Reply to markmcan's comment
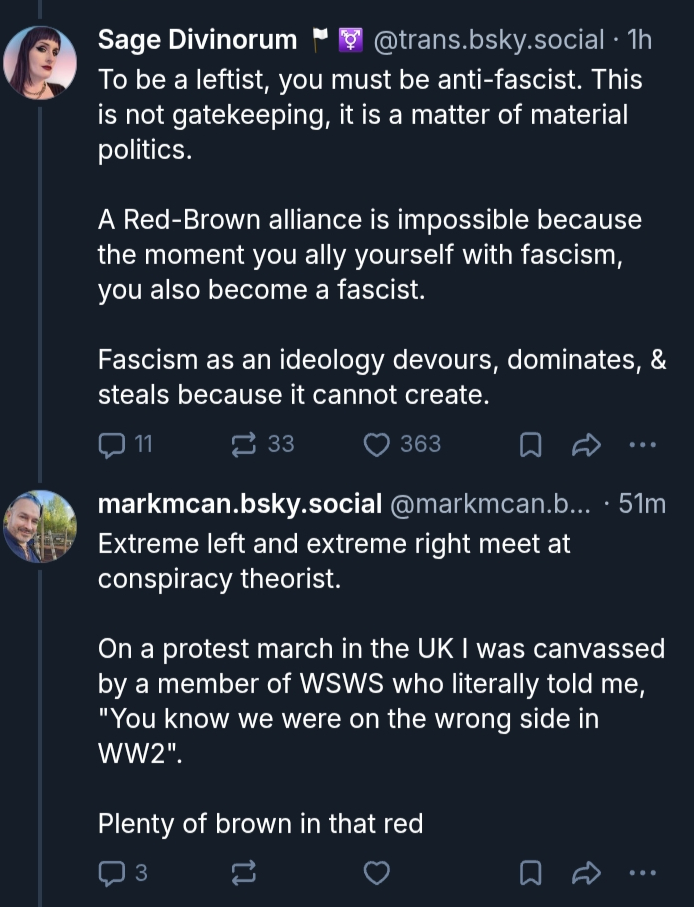The image size is (694, 907). coord(112,873)
